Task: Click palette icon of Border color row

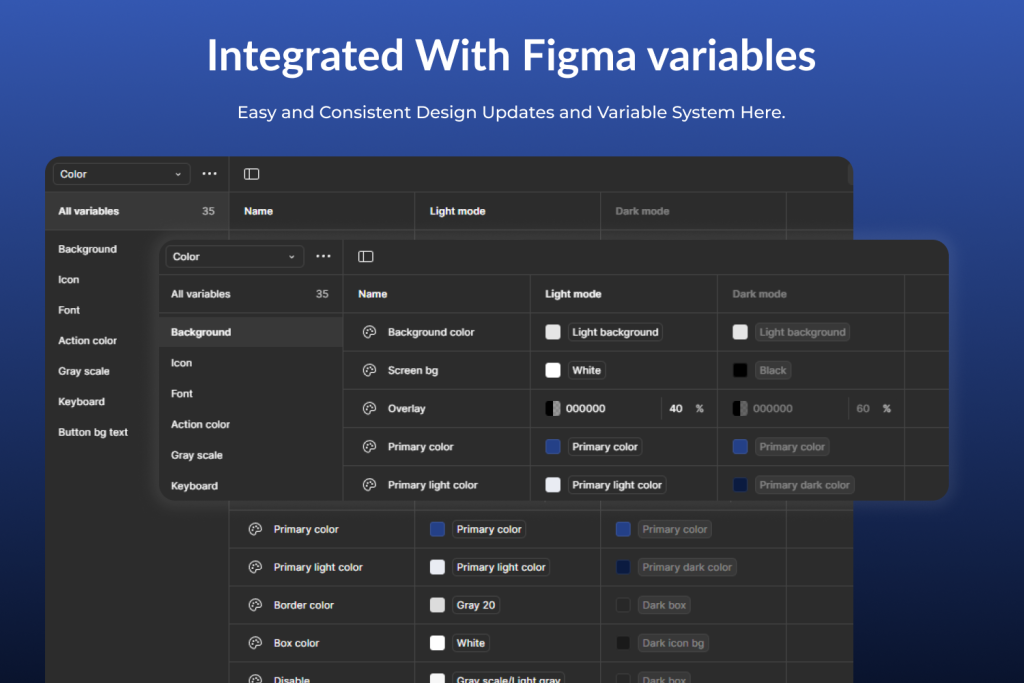Action: [x=255, y=605]
